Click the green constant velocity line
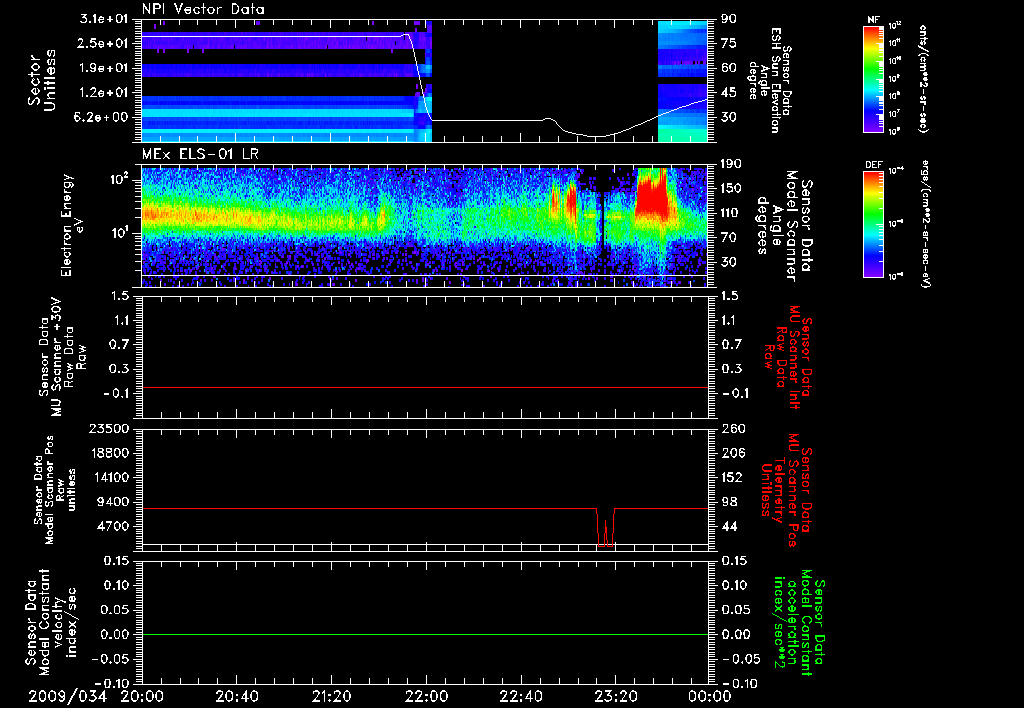 [425, 634]
